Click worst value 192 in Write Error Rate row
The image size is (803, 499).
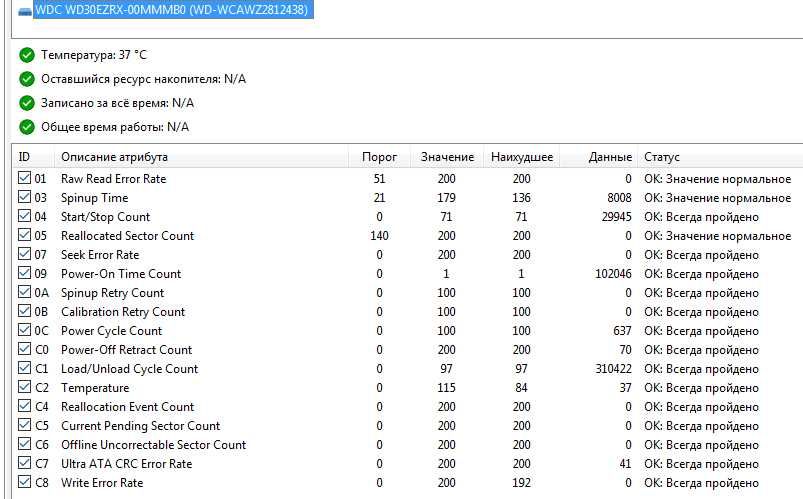point(521,482)
